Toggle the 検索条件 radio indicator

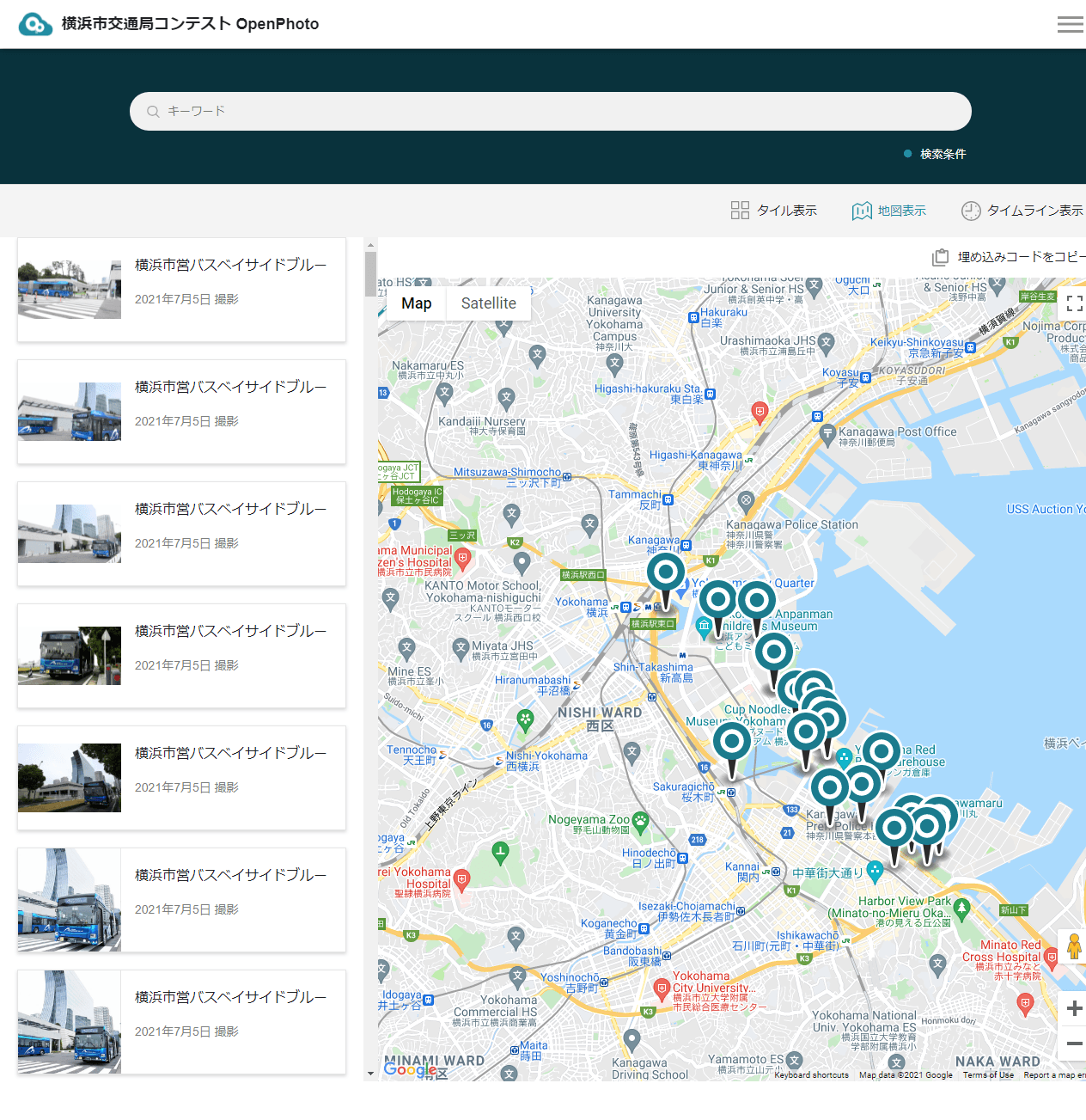tap(907, 153)
